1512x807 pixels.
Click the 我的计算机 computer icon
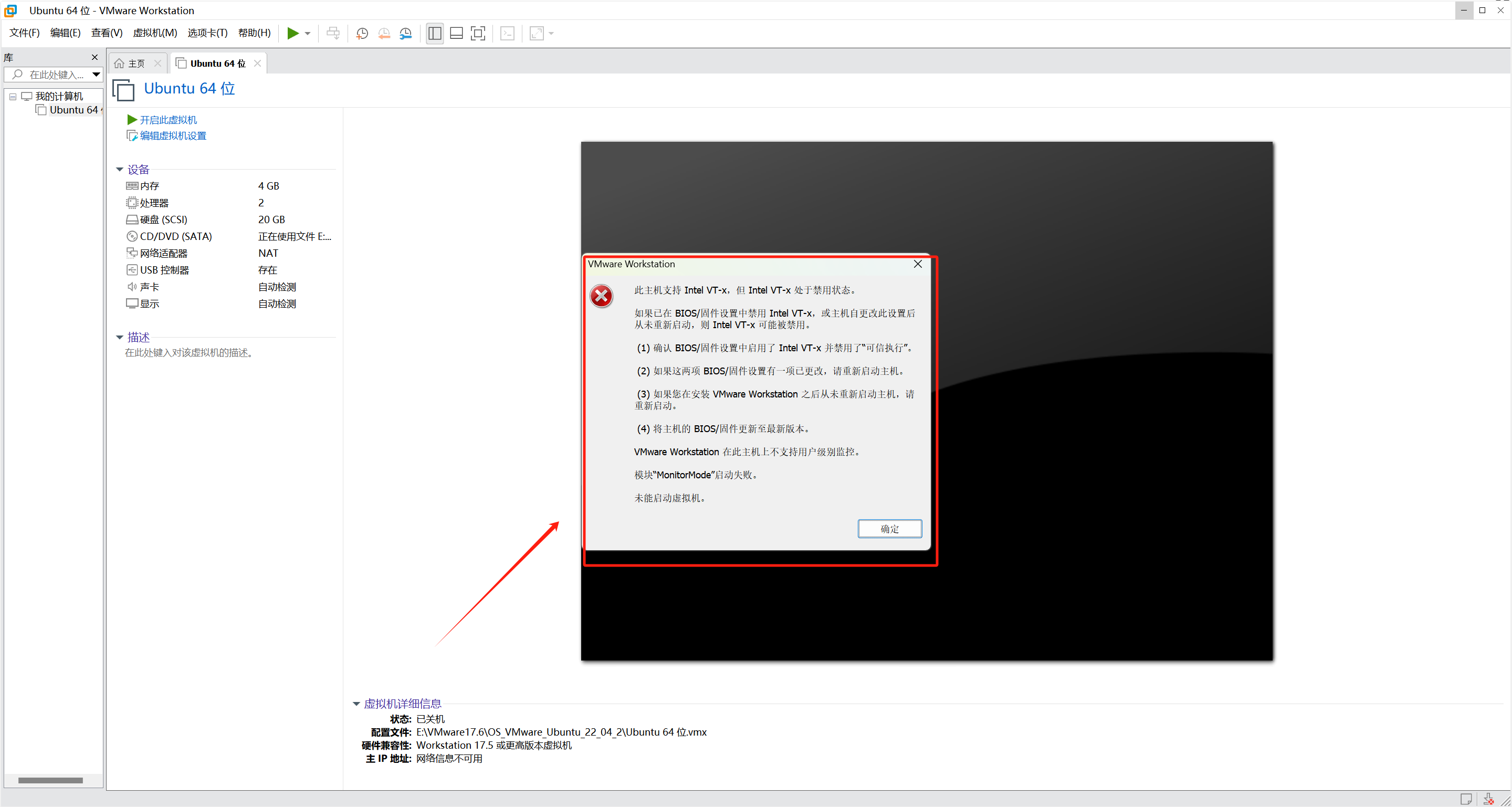[27, 96]
